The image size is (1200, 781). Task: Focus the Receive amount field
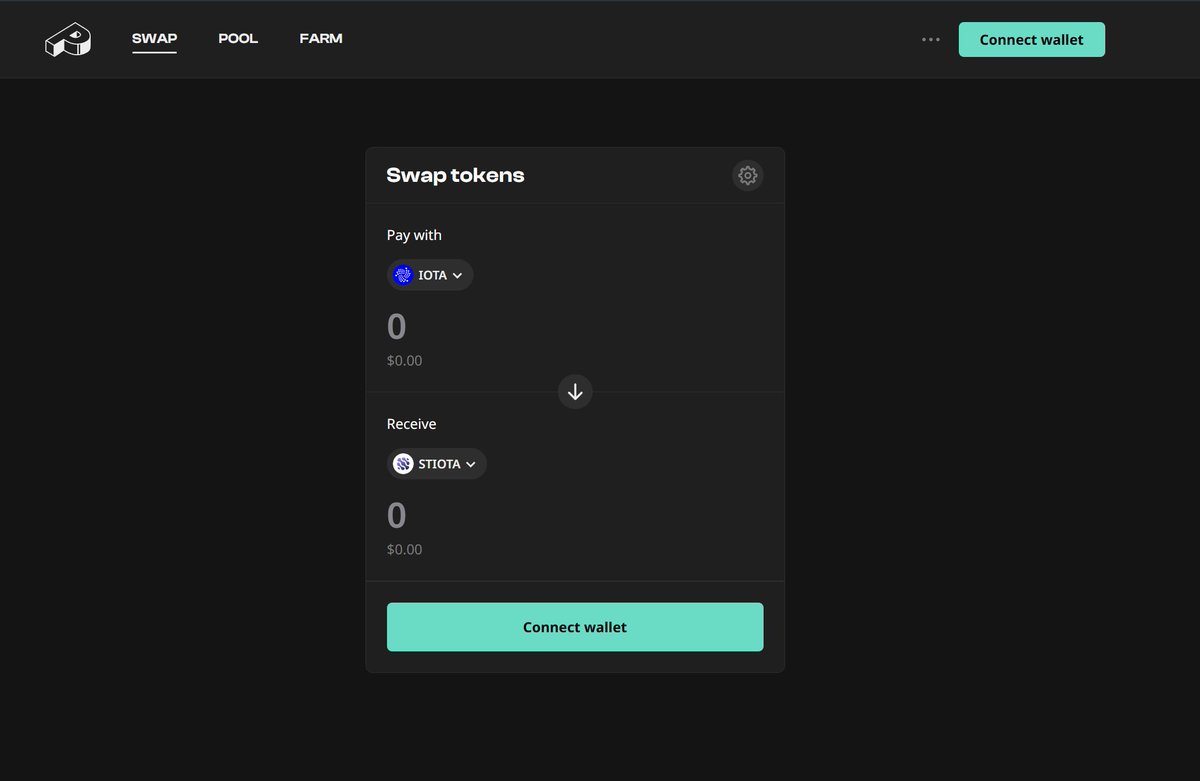pos(575,516)
